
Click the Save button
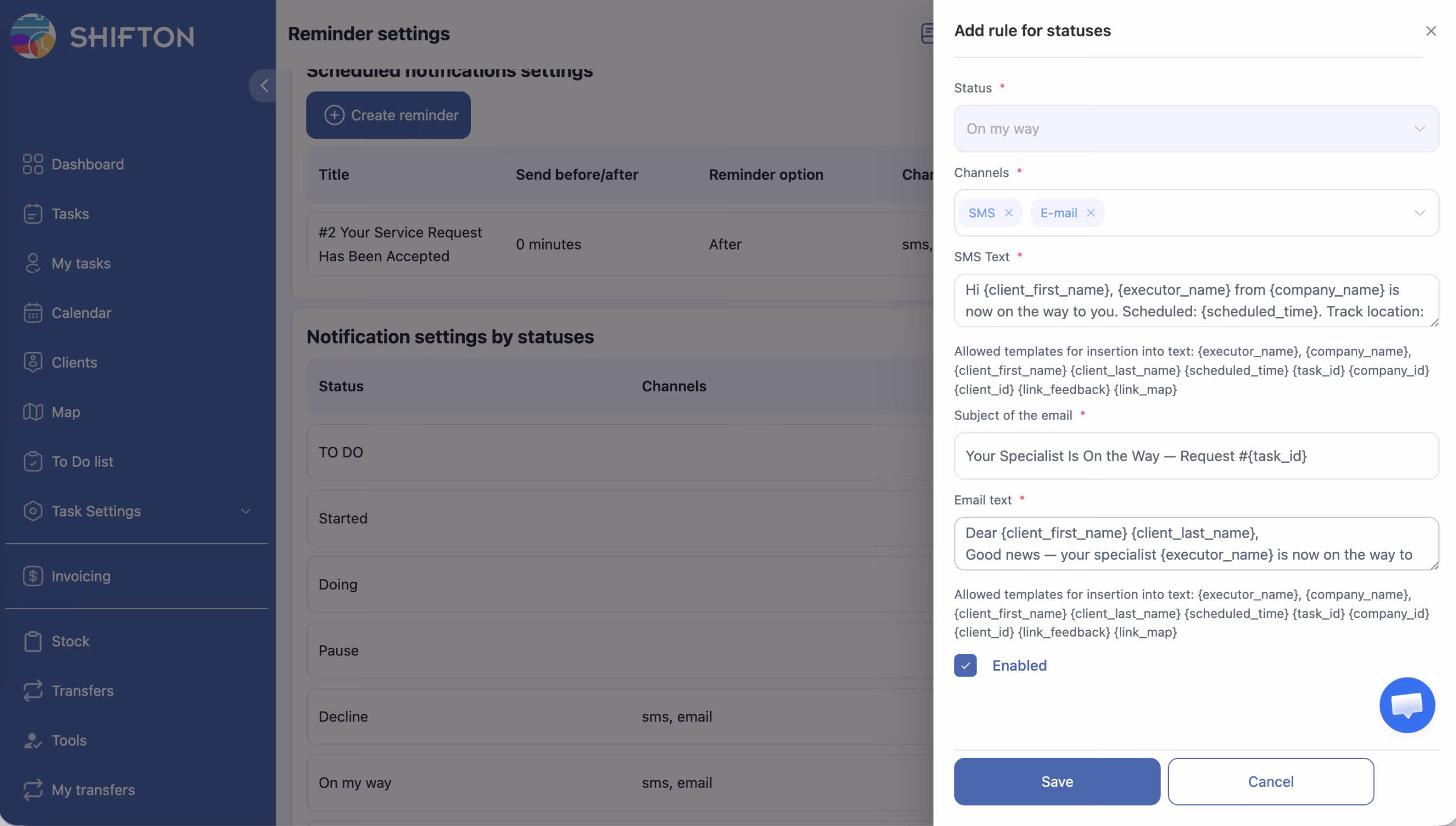coord(1057,781)
